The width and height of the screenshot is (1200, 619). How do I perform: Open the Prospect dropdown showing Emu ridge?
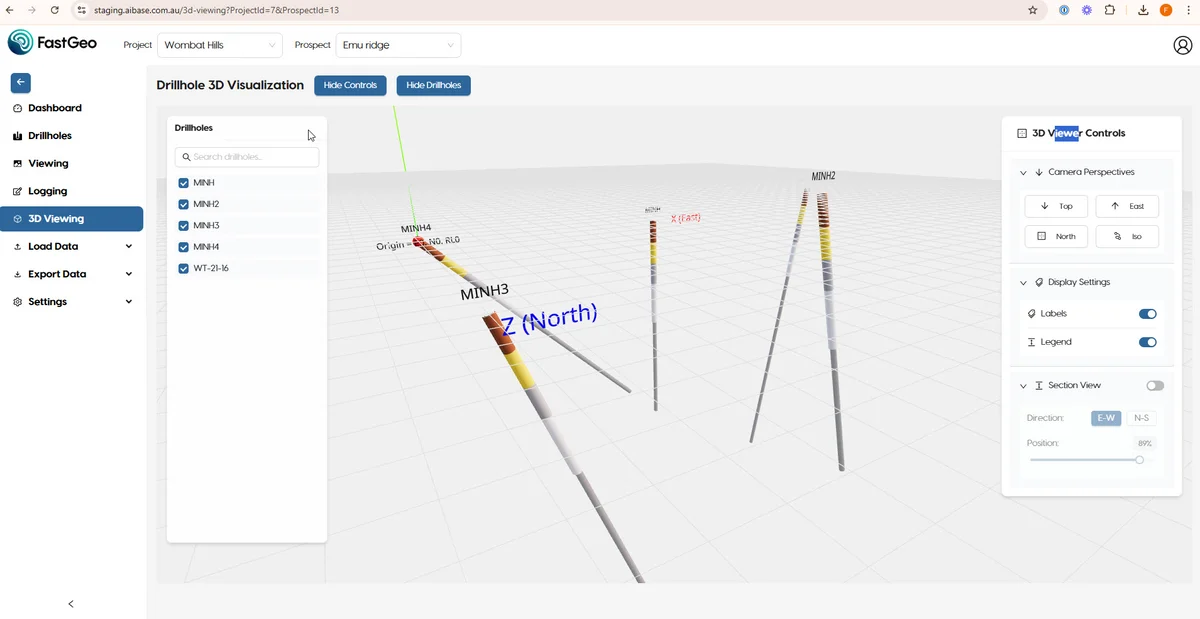click(x=398, y=45)
